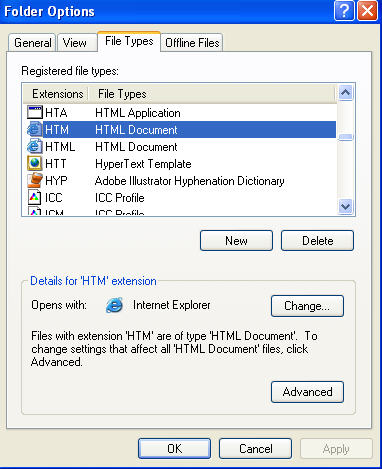Select the HTML extension text

60,147
